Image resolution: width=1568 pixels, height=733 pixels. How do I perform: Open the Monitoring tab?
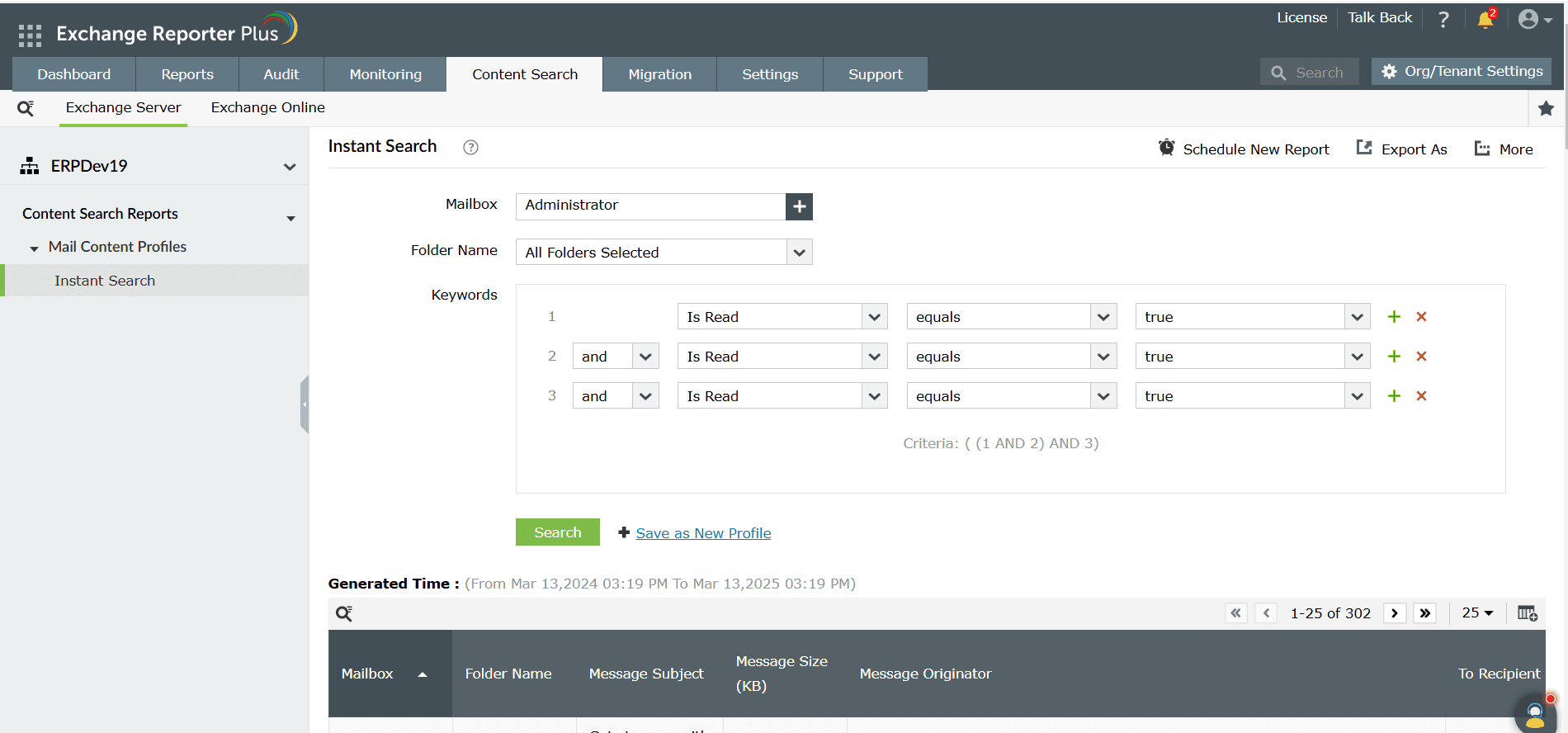tap(385, 74)
